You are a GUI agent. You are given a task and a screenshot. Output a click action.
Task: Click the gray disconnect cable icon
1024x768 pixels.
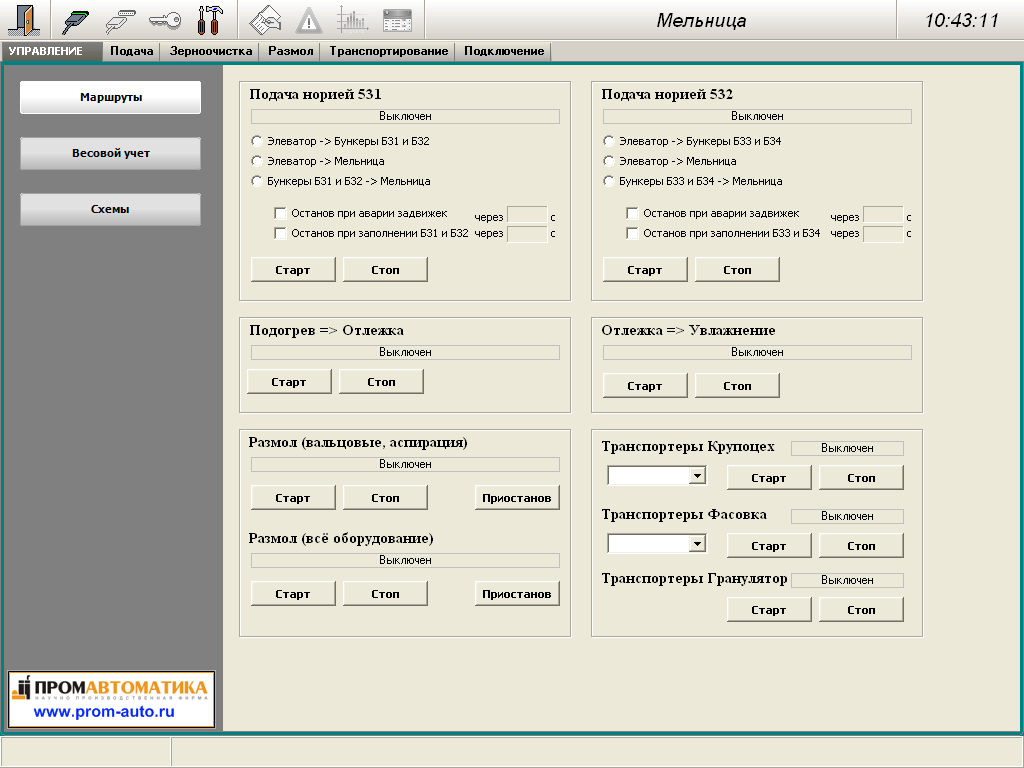point(120,20)
